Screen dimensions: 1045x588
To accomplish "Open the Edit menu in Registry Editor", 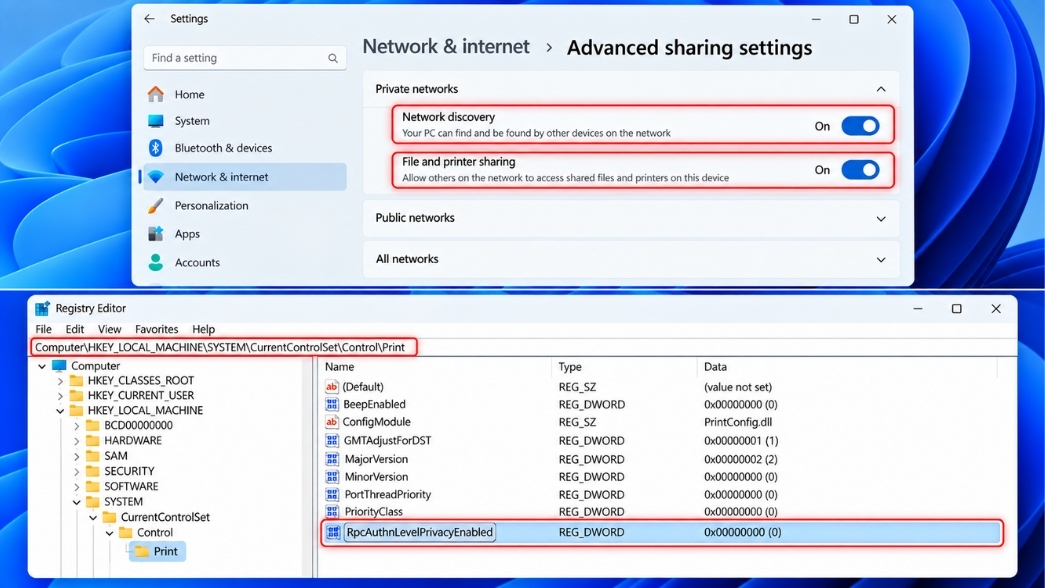I will (x=75, y=329).
